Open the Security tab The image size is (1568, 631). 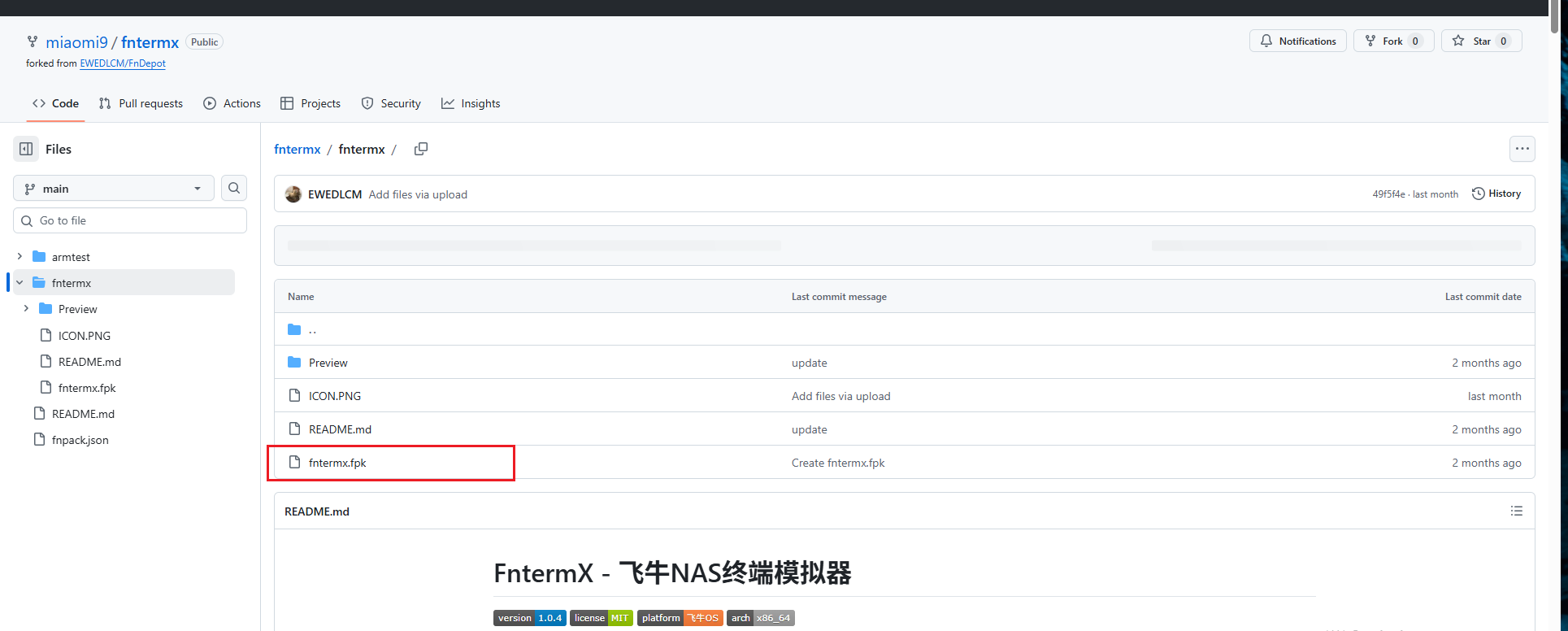[x=391, y=103]
